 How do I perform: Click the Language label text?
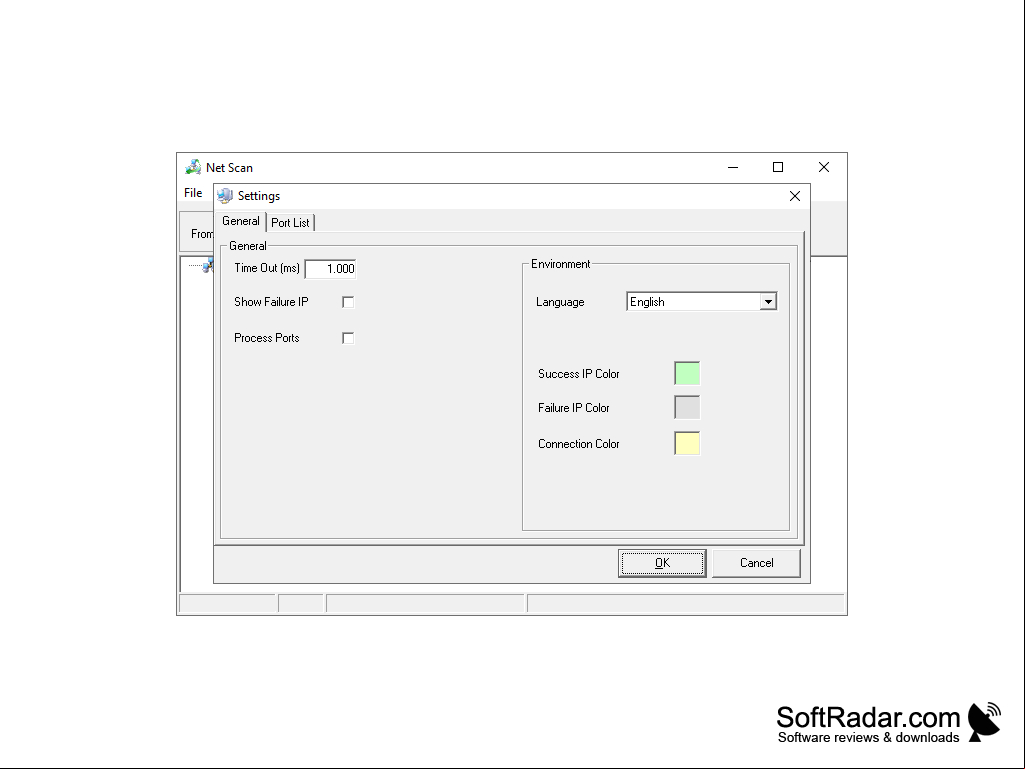560,302
